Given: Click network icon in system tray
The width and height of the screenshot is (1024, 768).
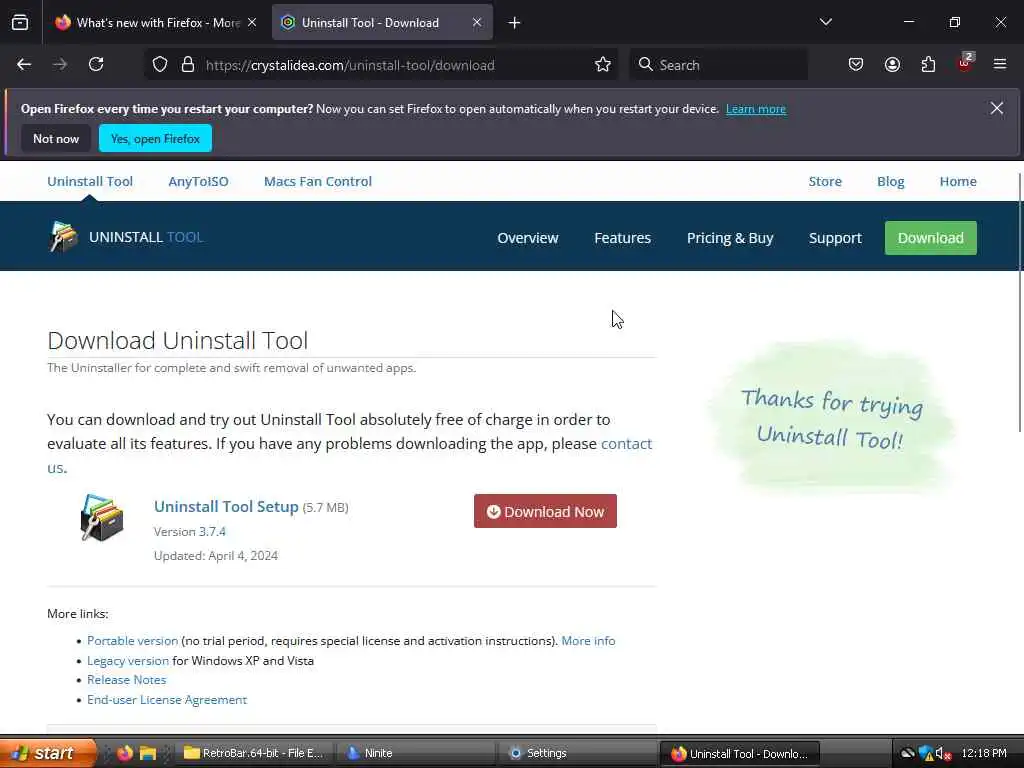Looking at the screenshot, I should (x=907, y=753).
